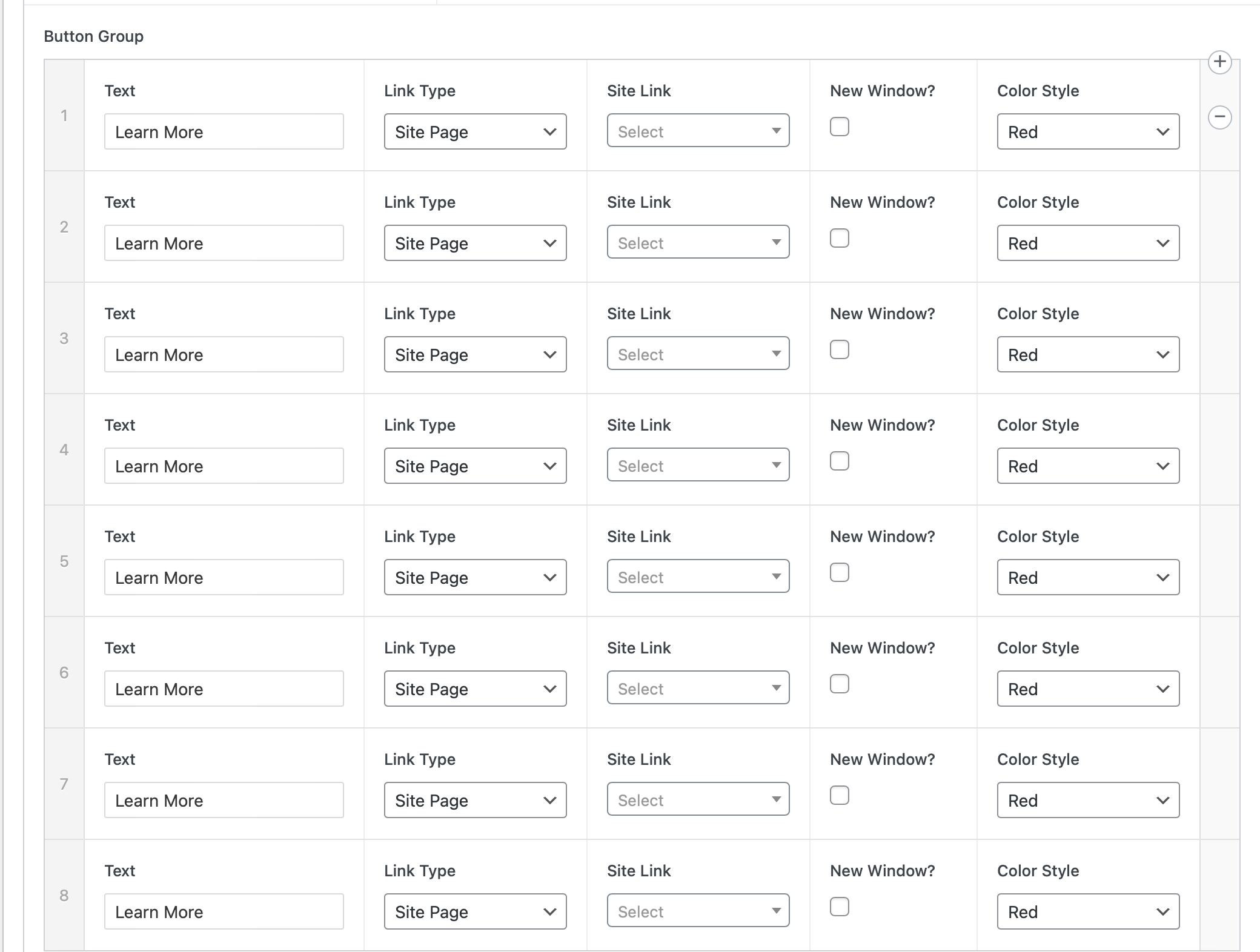Grab the row 4 number handle

coord(64,449)
